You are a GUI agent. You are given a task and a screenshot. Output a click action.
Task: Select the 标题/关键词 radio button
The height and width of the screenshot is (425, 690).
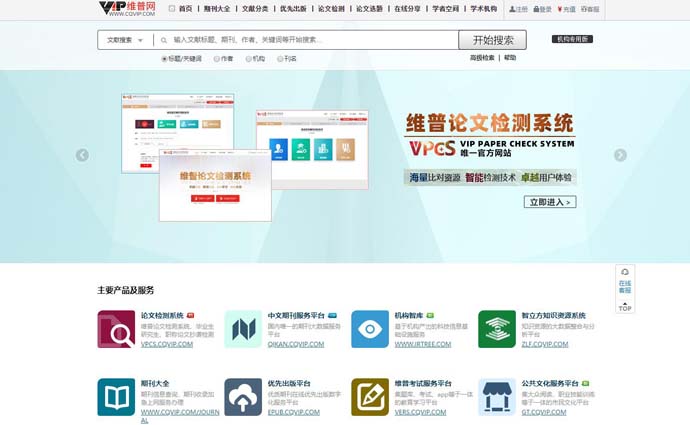(x=164, y=59)
